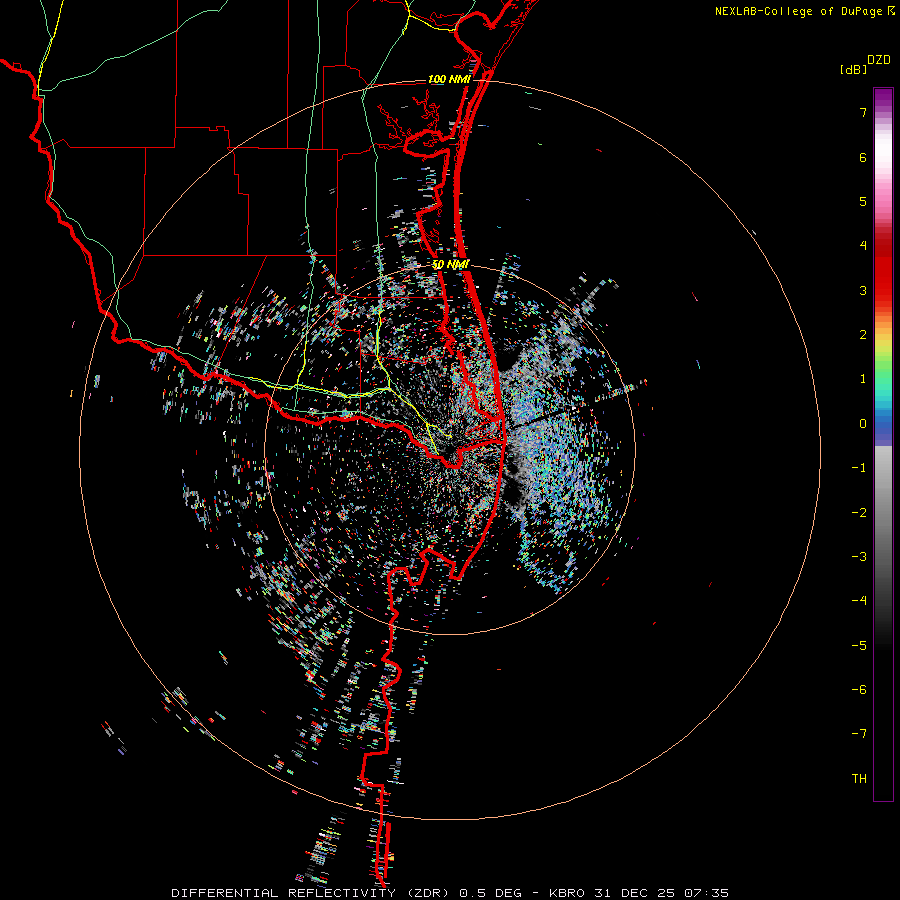900x900 pixels.
Task: Click the DZD color scale title
Action: pos(879,60)
